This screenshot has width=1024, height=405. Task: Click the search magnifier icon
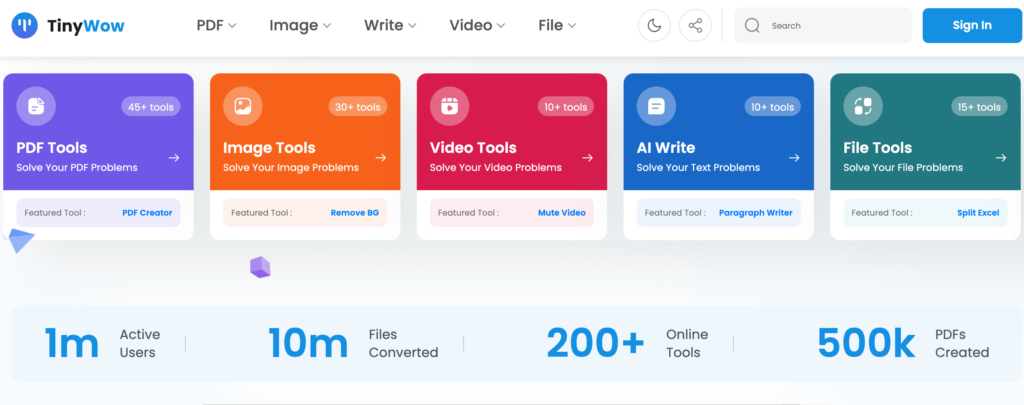coord(753,25)
